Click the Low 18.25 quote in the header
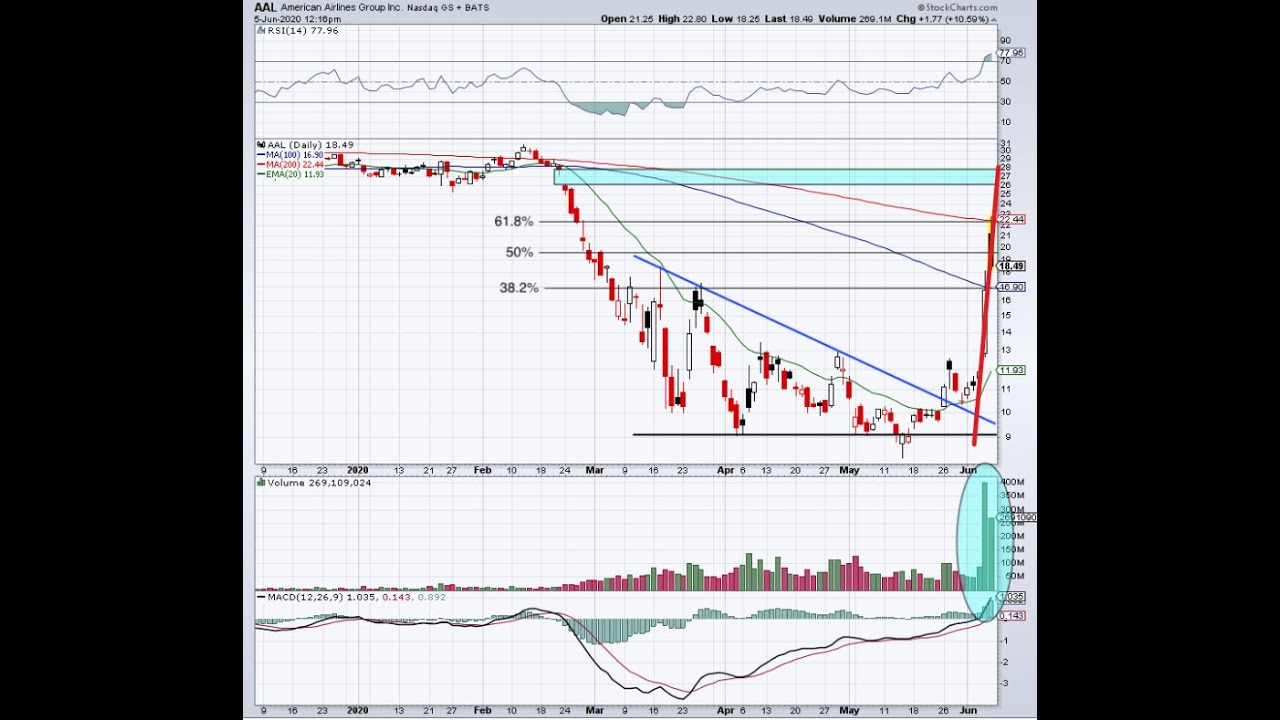 click(x=736, y=19)
